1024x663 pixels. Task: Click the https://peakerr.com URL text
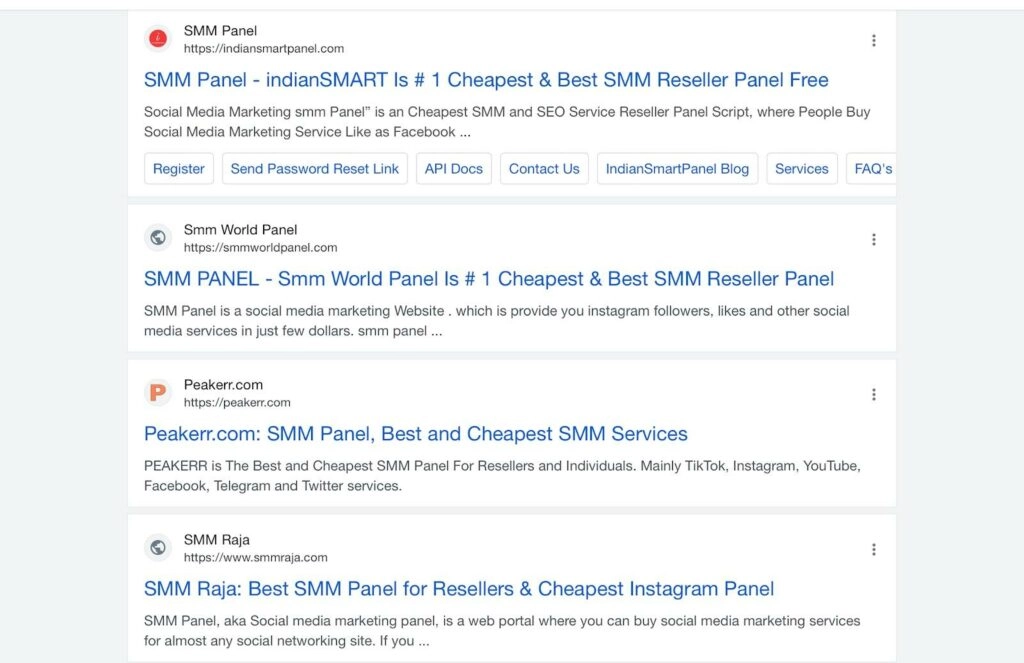point(237,403)
